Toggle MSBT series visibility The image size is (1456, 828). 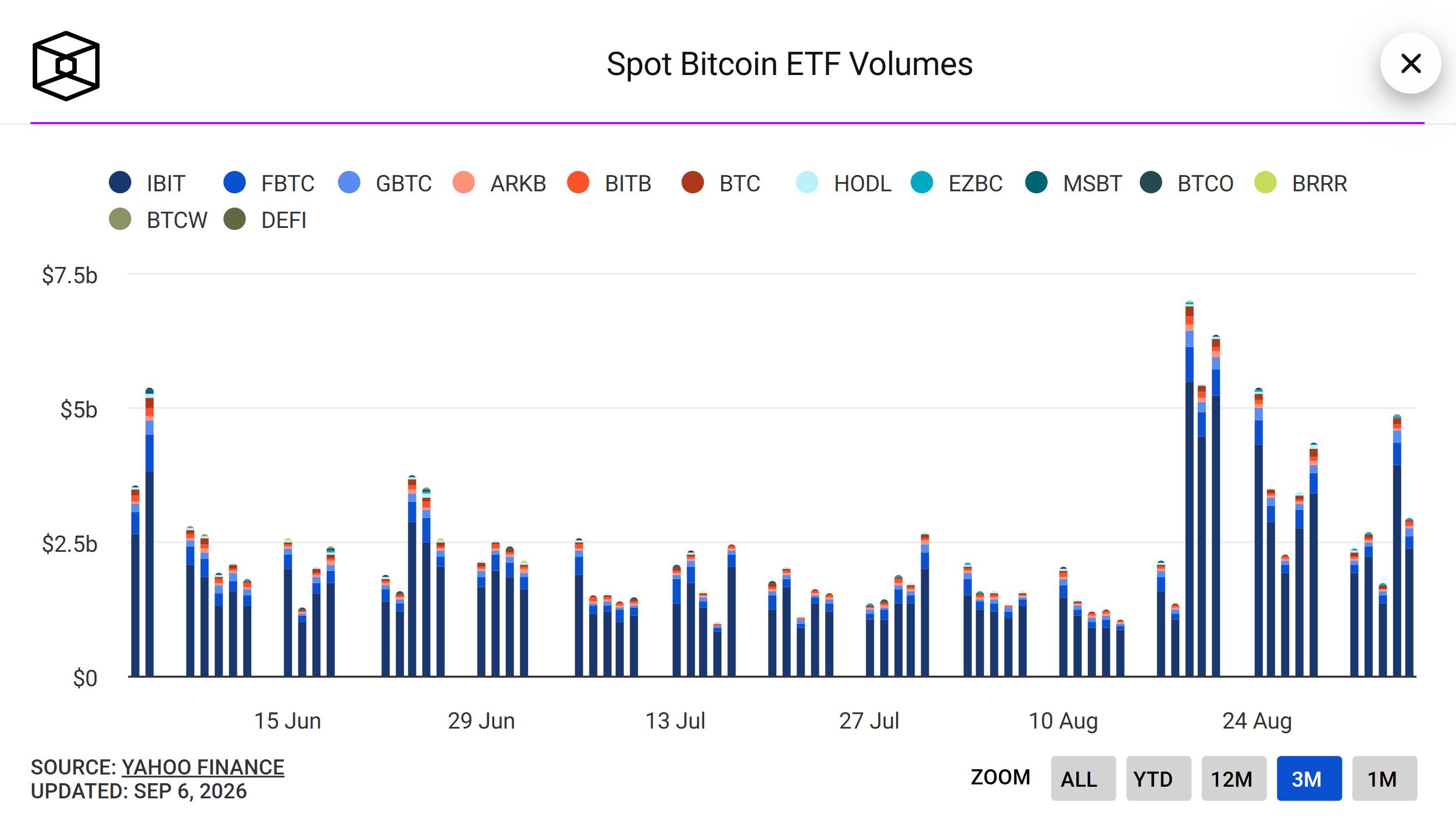coord(1073,183)
